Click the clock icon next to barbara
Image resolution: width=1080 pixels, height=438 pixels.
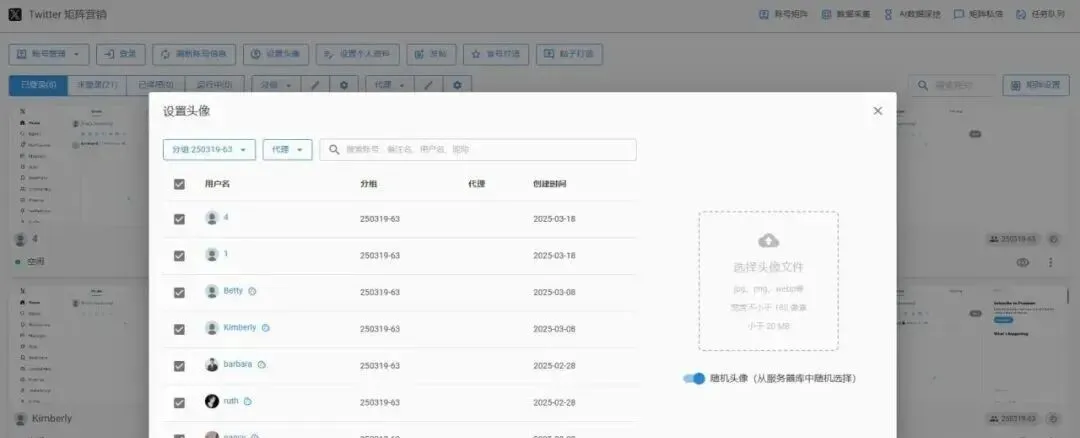tap(262, 364)
